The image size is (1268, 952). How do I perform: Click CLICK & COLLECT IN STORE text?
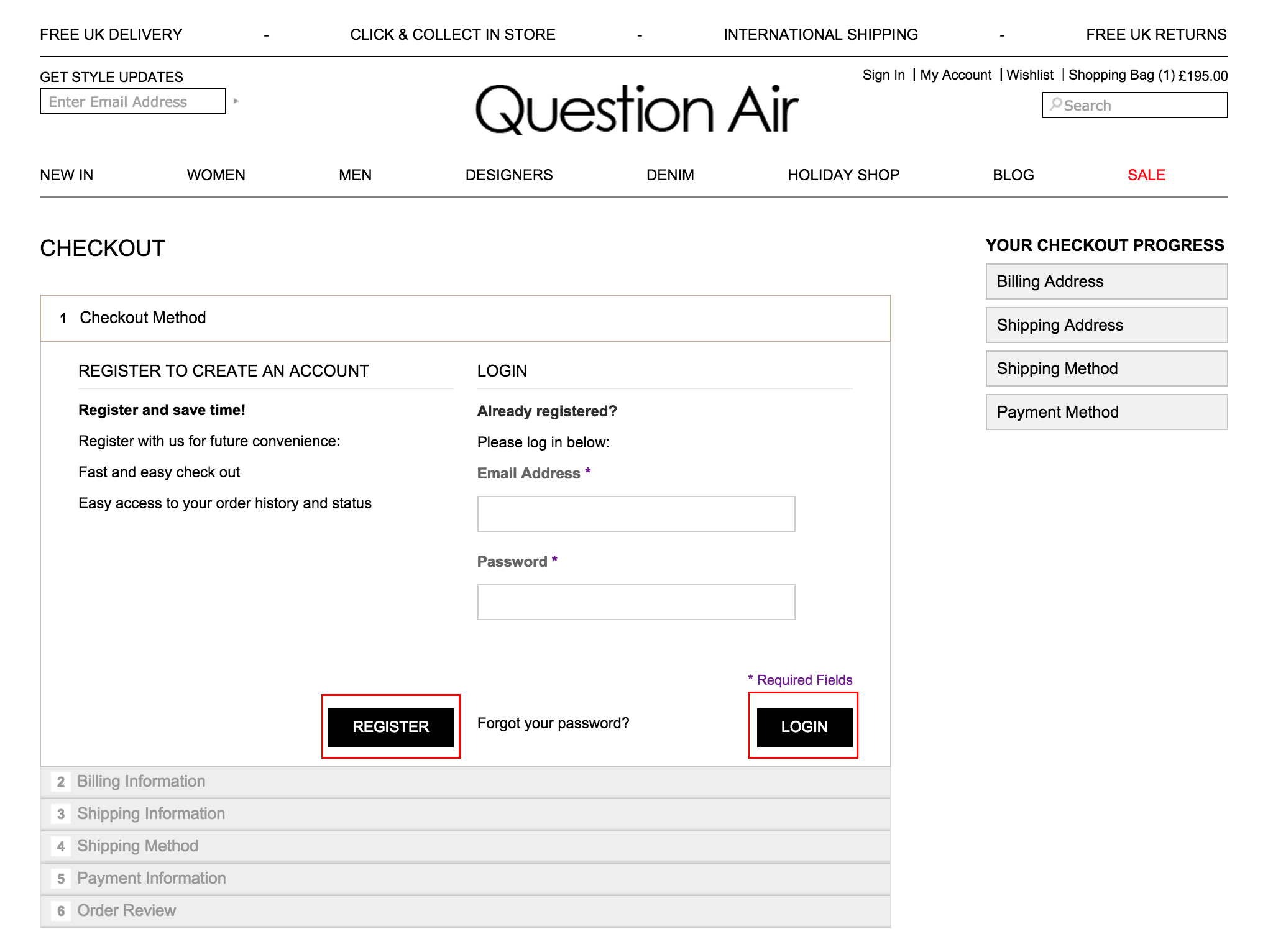pos(453,35)
